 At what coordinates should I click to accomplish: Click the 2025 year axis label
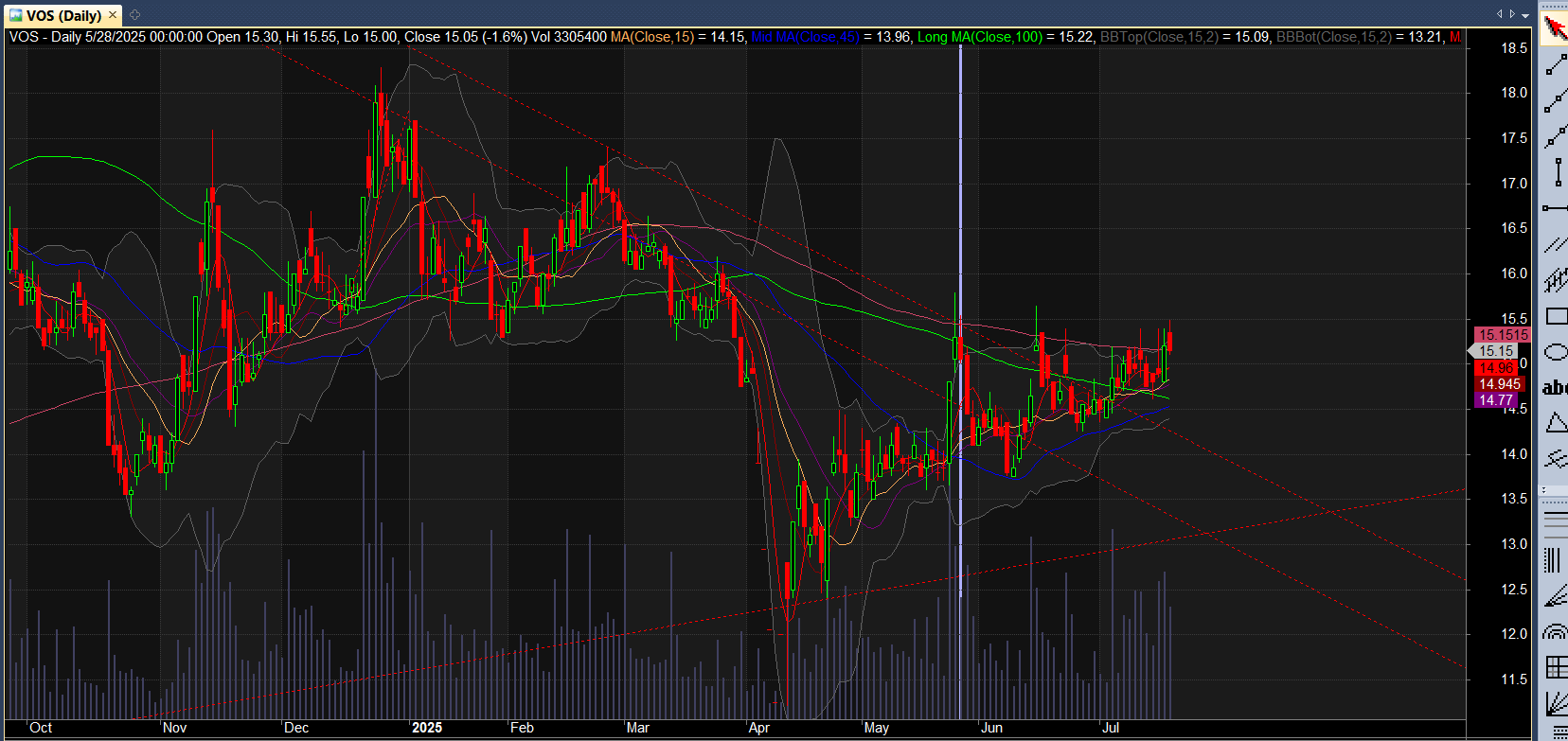(427, 728)
